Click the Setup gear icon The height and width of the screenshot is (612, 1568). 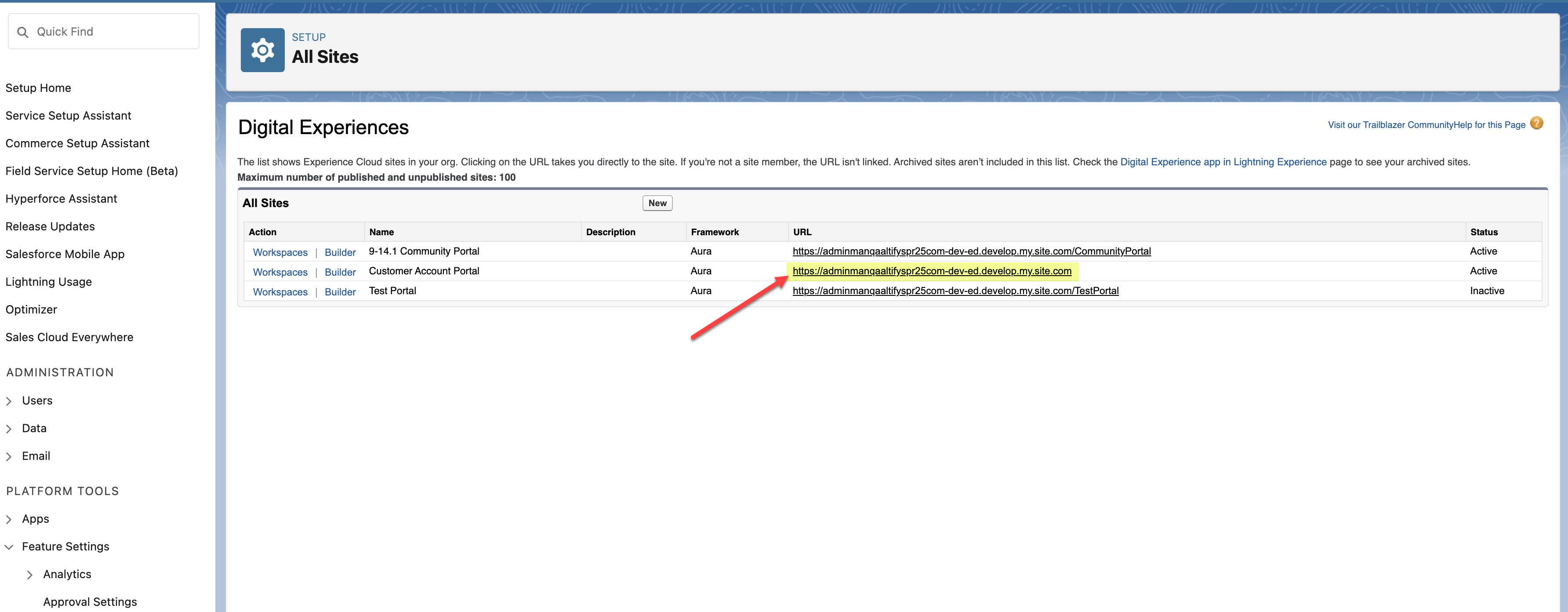[262, 50]
